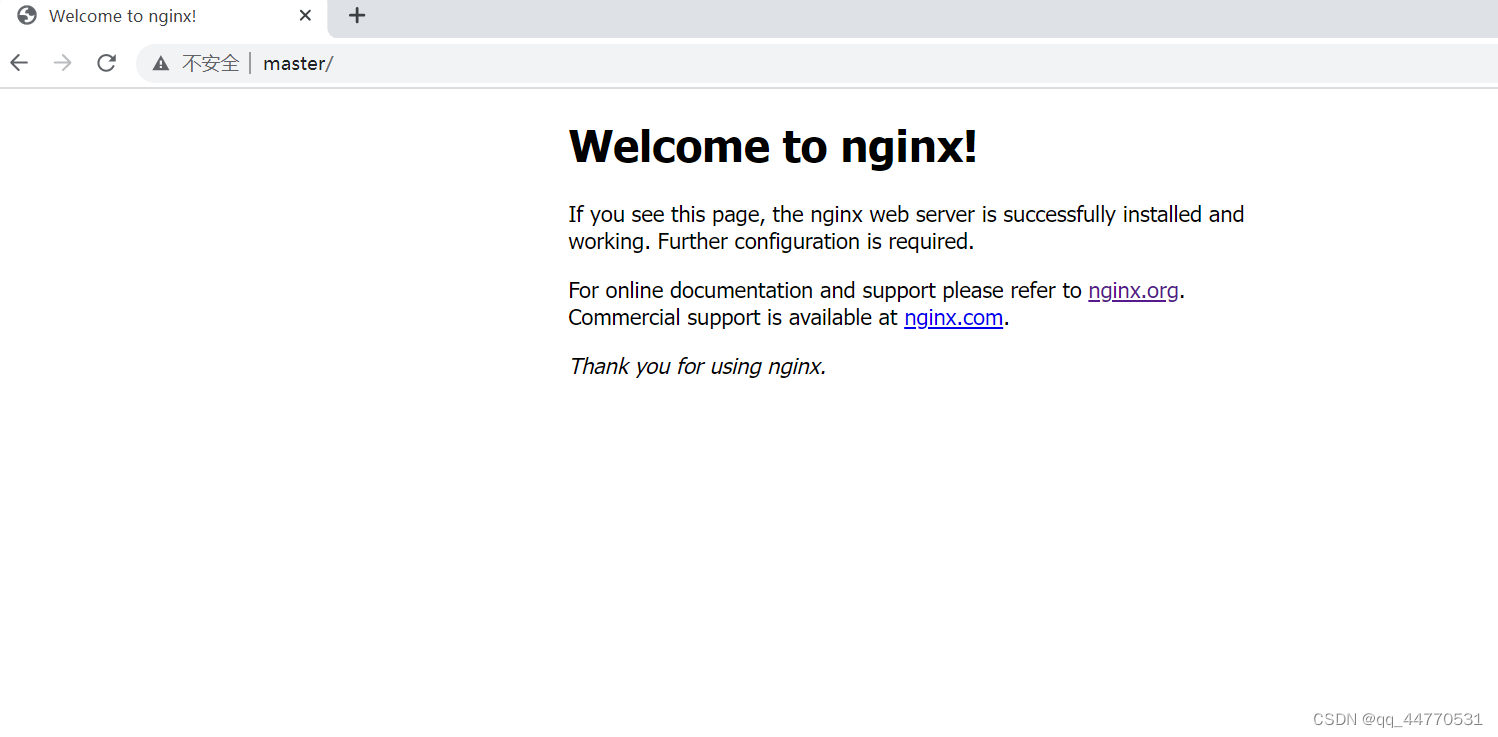Click the 不安全 security label

[210, 64]
